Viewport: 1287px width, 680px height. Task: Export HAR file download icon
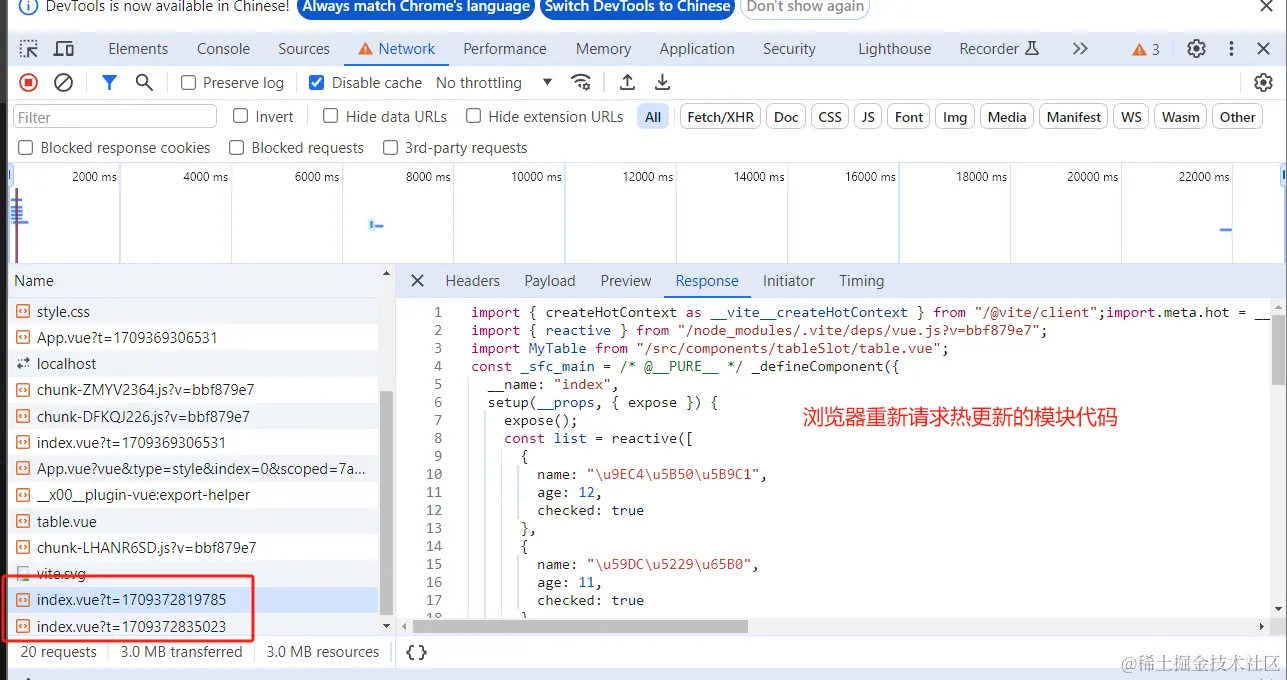pyautogui.click(x=662, y=83)
